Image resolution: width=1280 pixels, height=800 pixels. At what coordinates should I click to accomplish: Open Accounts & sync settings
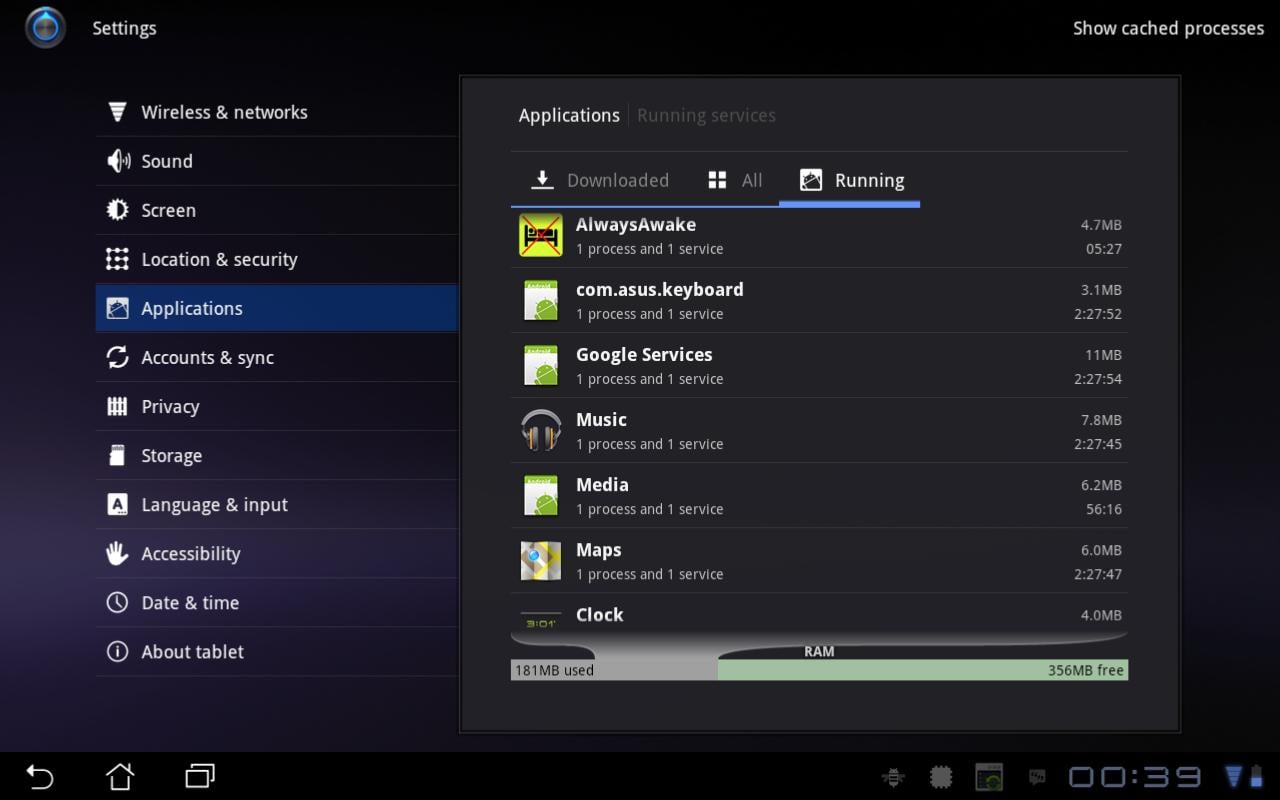(x=277, y=357)
